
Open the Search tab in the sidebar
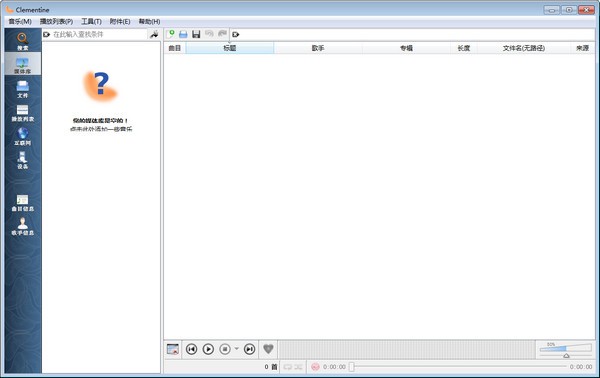23,41
